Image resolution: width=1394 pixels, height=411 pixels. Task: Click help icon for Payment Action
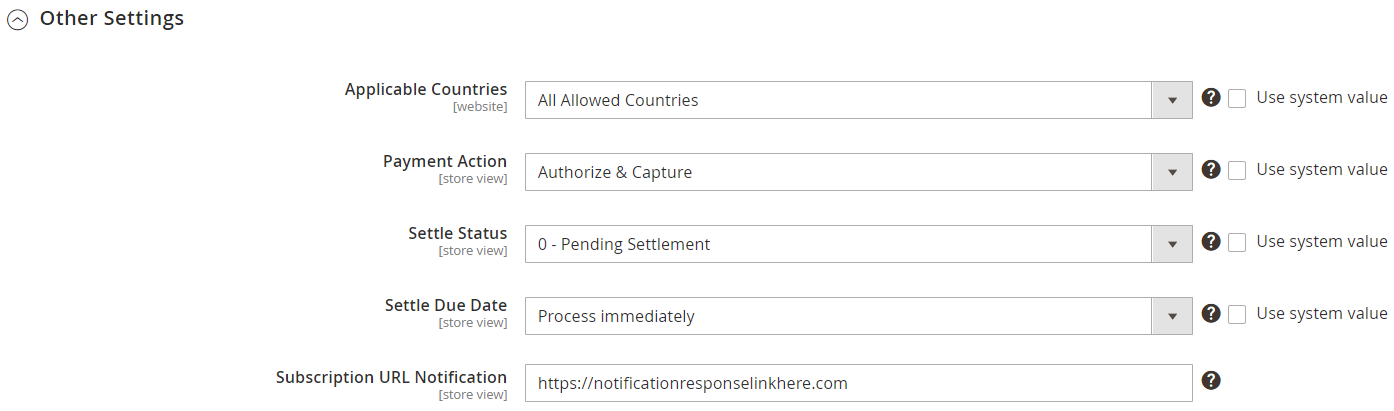pos(1211,170)
